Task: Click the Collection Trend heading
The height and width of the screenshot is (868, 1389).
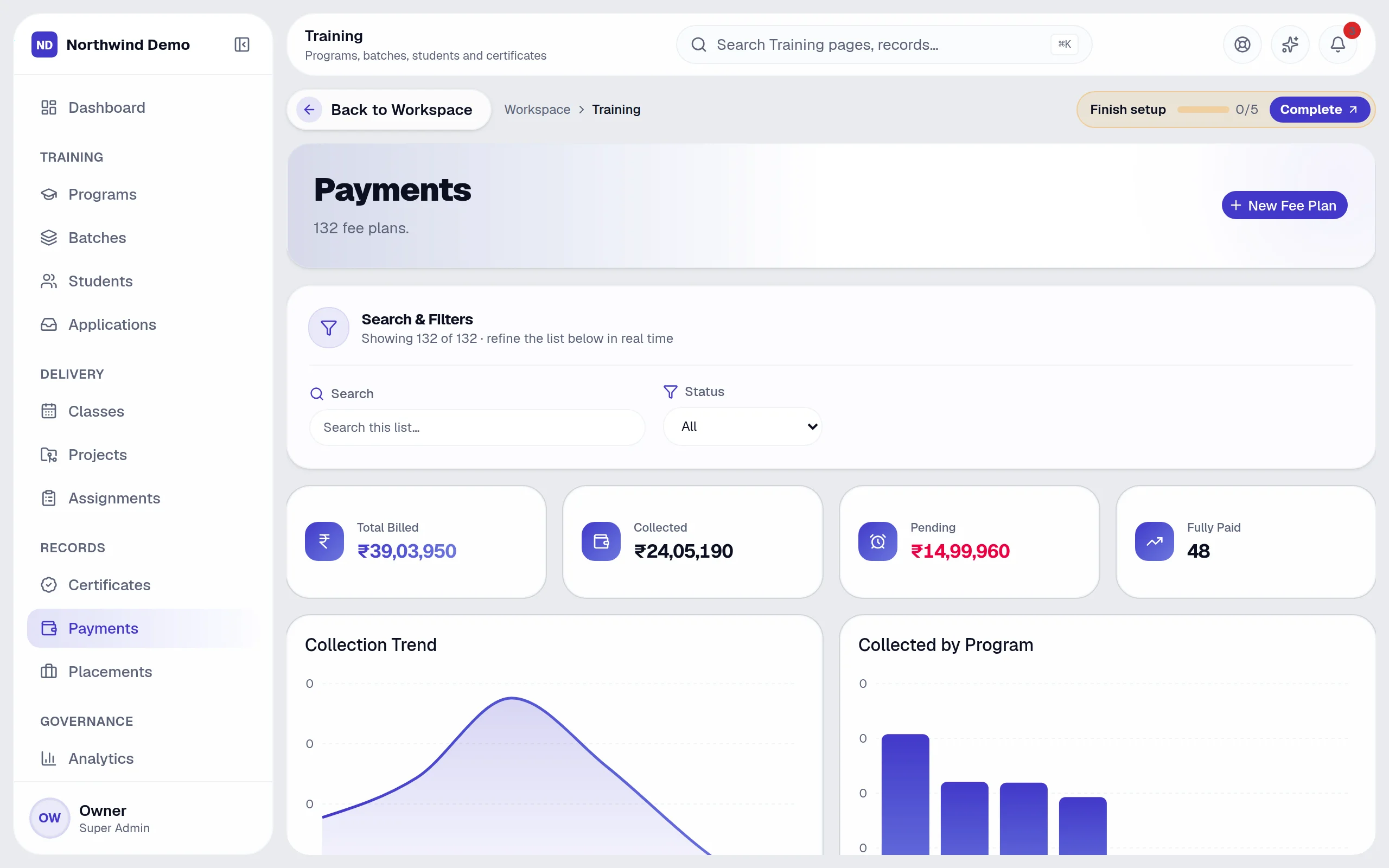Action: [370, 644]
